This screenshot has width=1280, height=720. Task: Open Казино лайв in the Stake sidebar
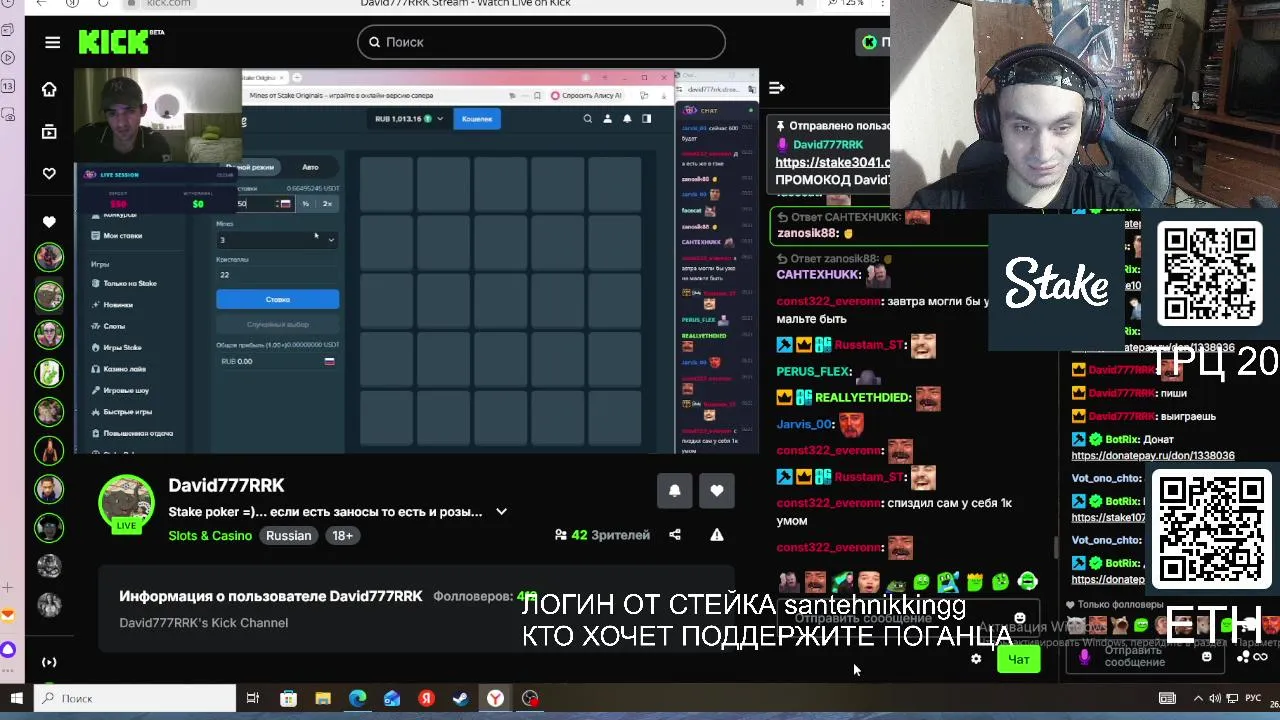119,369
